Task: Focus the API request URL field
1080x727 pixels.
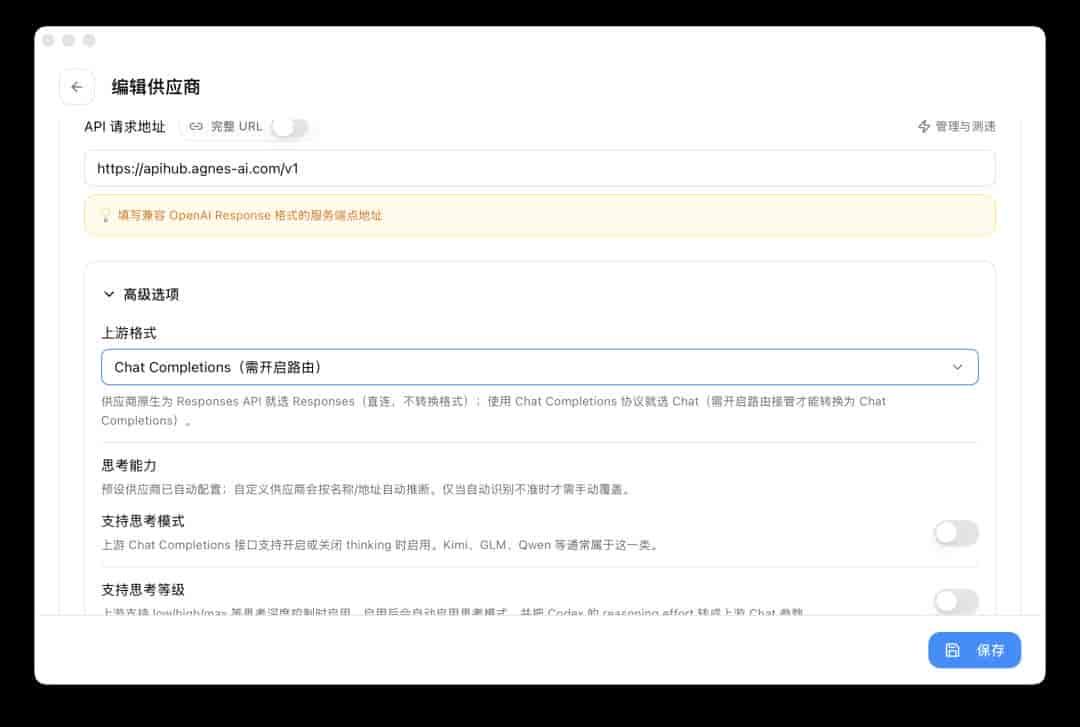Action: coord(539,168)
